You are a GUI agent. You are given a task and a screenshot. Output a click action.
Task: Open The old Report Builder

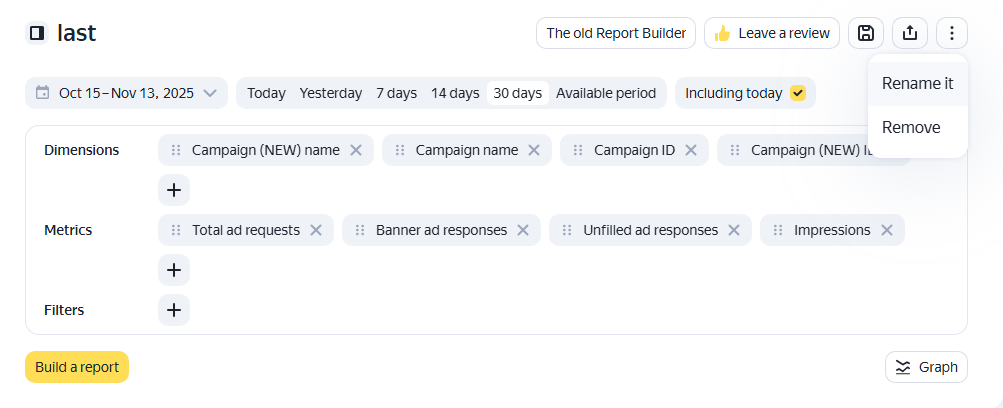point(616,33)
